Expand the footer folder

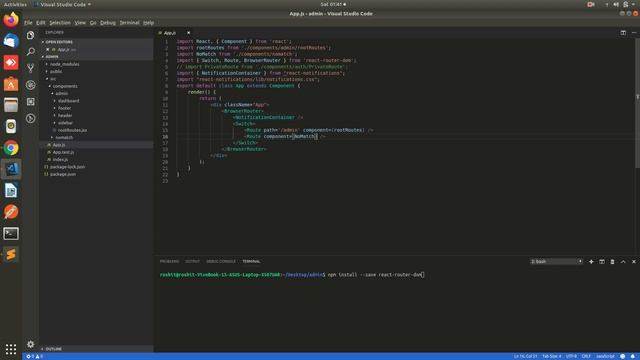(x=64, y=108)
